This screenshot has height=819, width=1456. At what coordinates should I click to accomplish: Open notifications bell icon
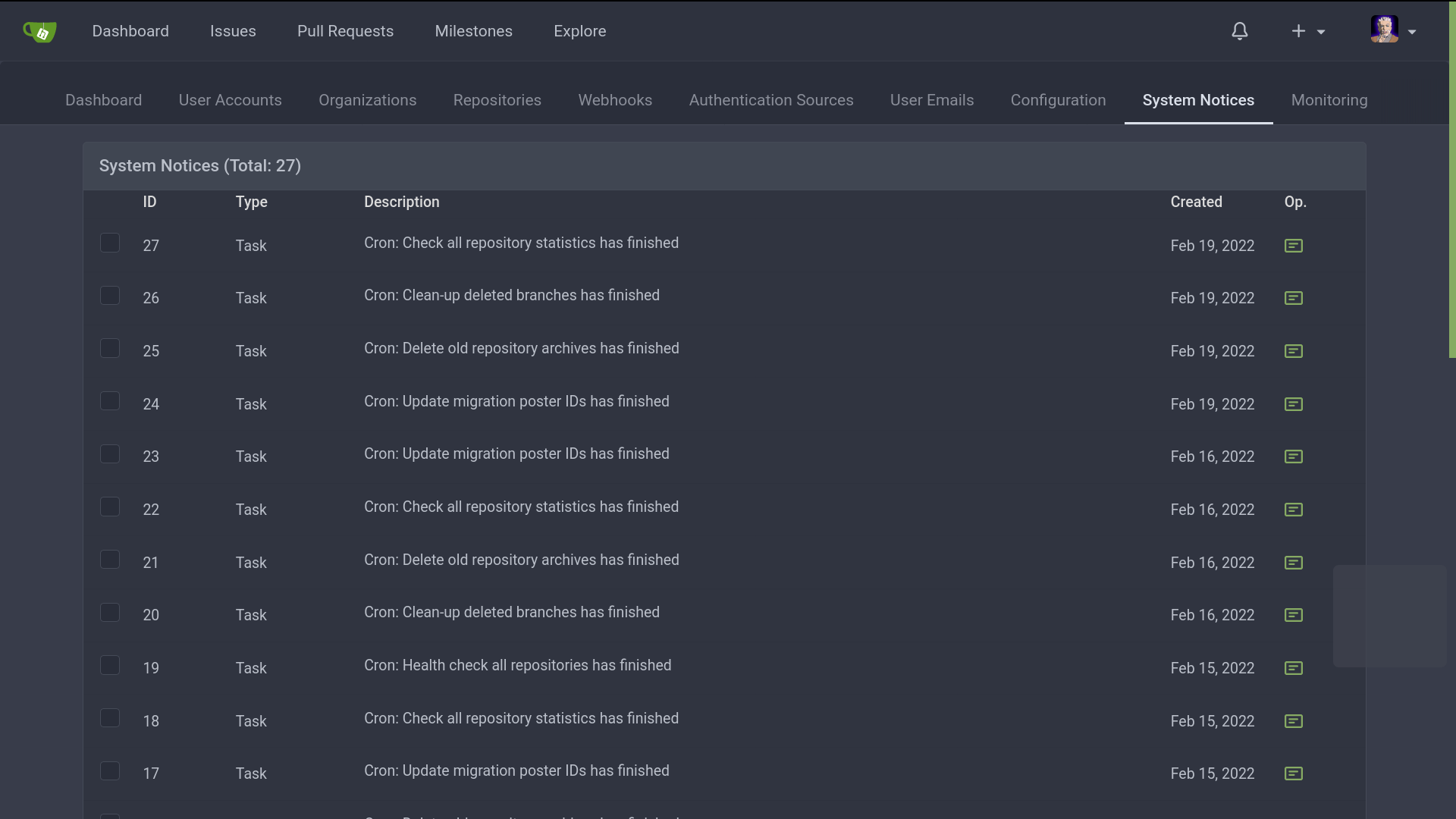[x=1239, y=31]
